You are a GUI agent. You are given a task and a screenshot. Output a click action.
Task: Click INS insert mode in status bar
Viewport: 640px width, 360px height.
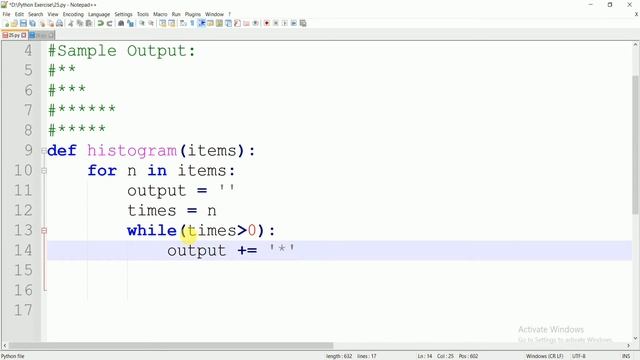(626, 356)
